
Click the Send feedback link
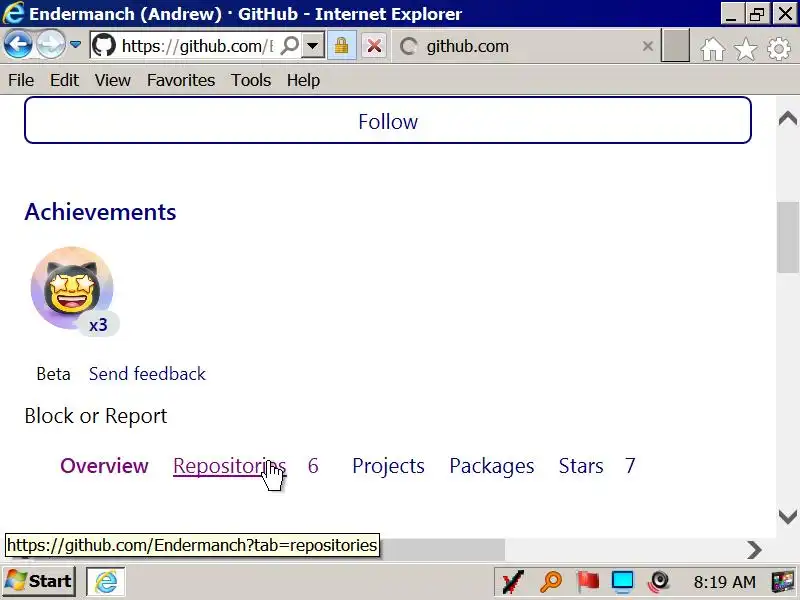point(147,374)
